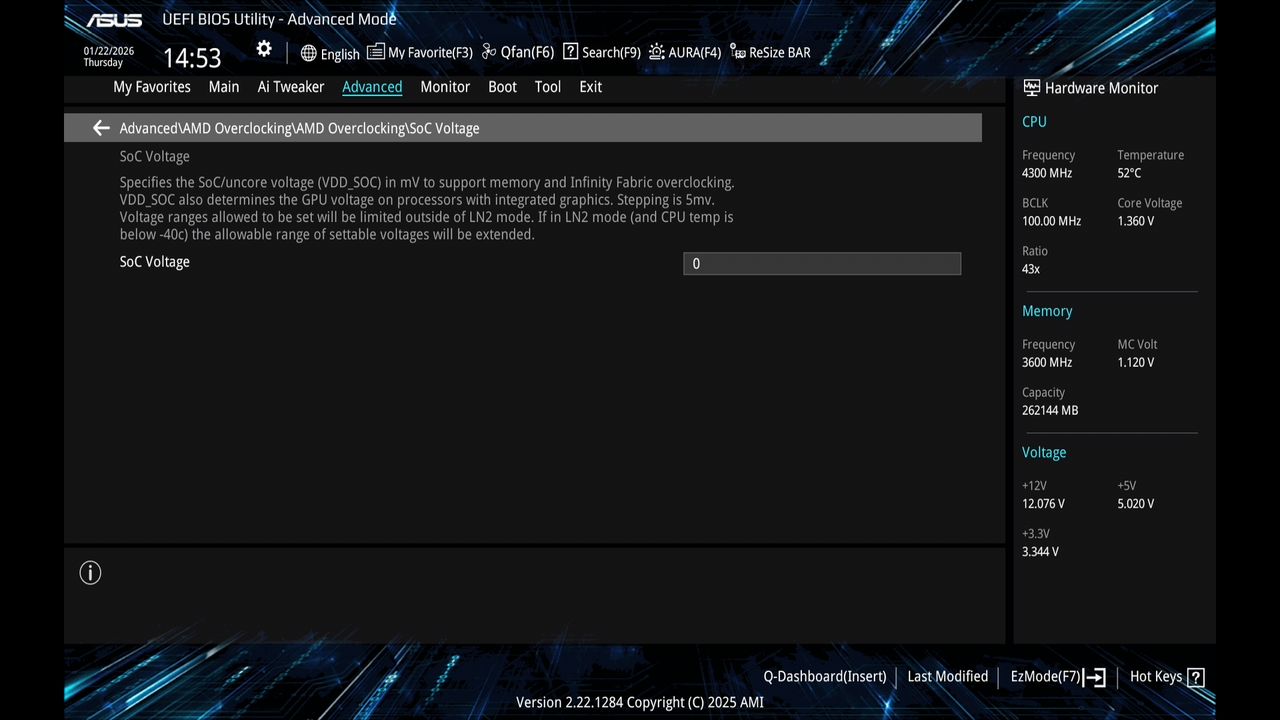View Last Modified changes list
This screenshot has height=720, width=1280.
tap(947, 676)
